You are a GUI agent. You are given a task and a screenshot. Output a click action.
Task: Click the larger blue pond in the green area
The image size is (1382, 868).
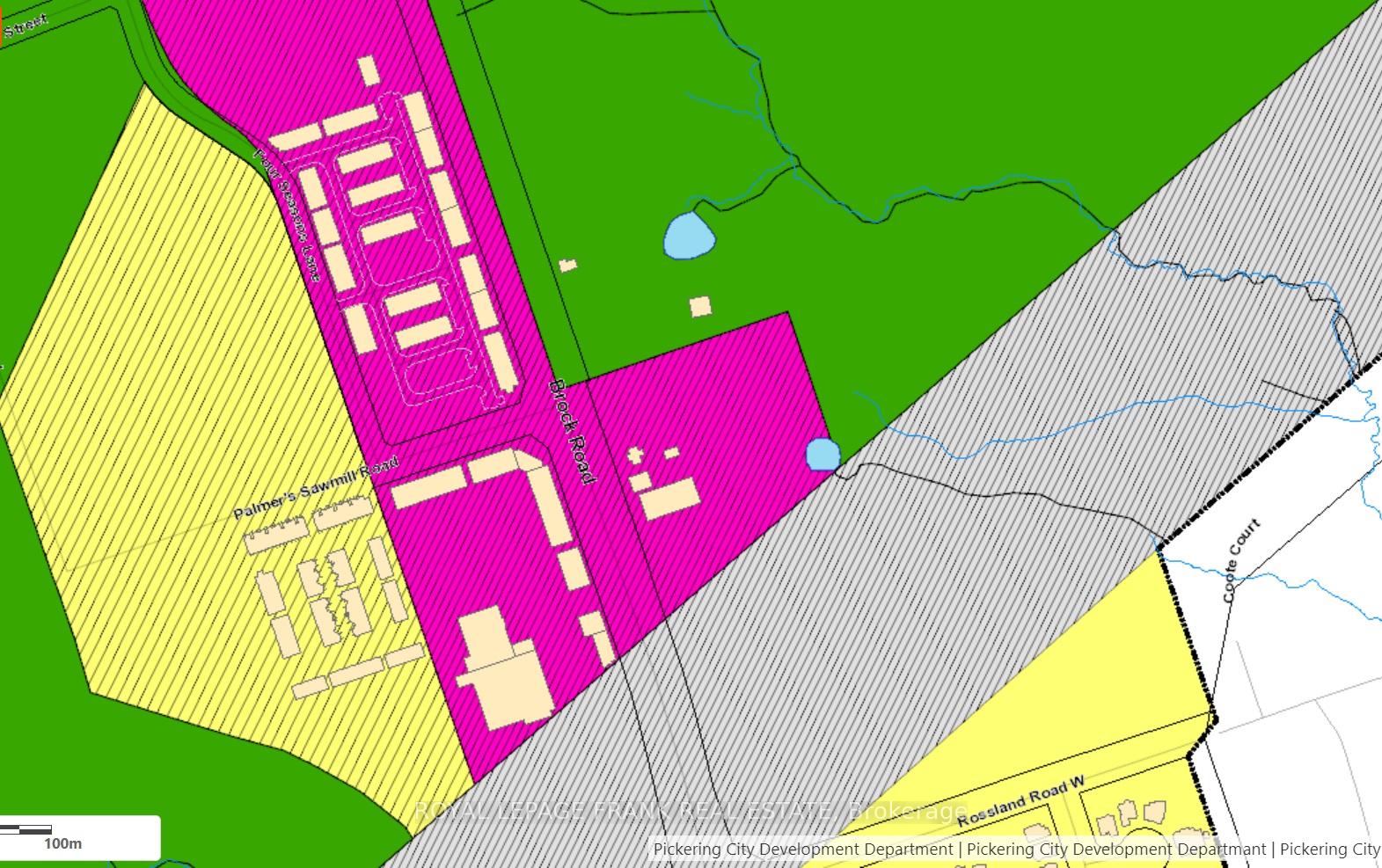tap(689, 237)
